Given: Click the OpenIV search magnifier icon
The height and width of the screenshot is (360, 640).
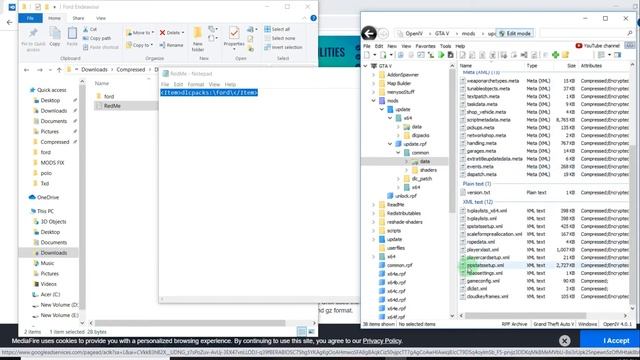Looking at the screenshot, I should pos(630,33).
